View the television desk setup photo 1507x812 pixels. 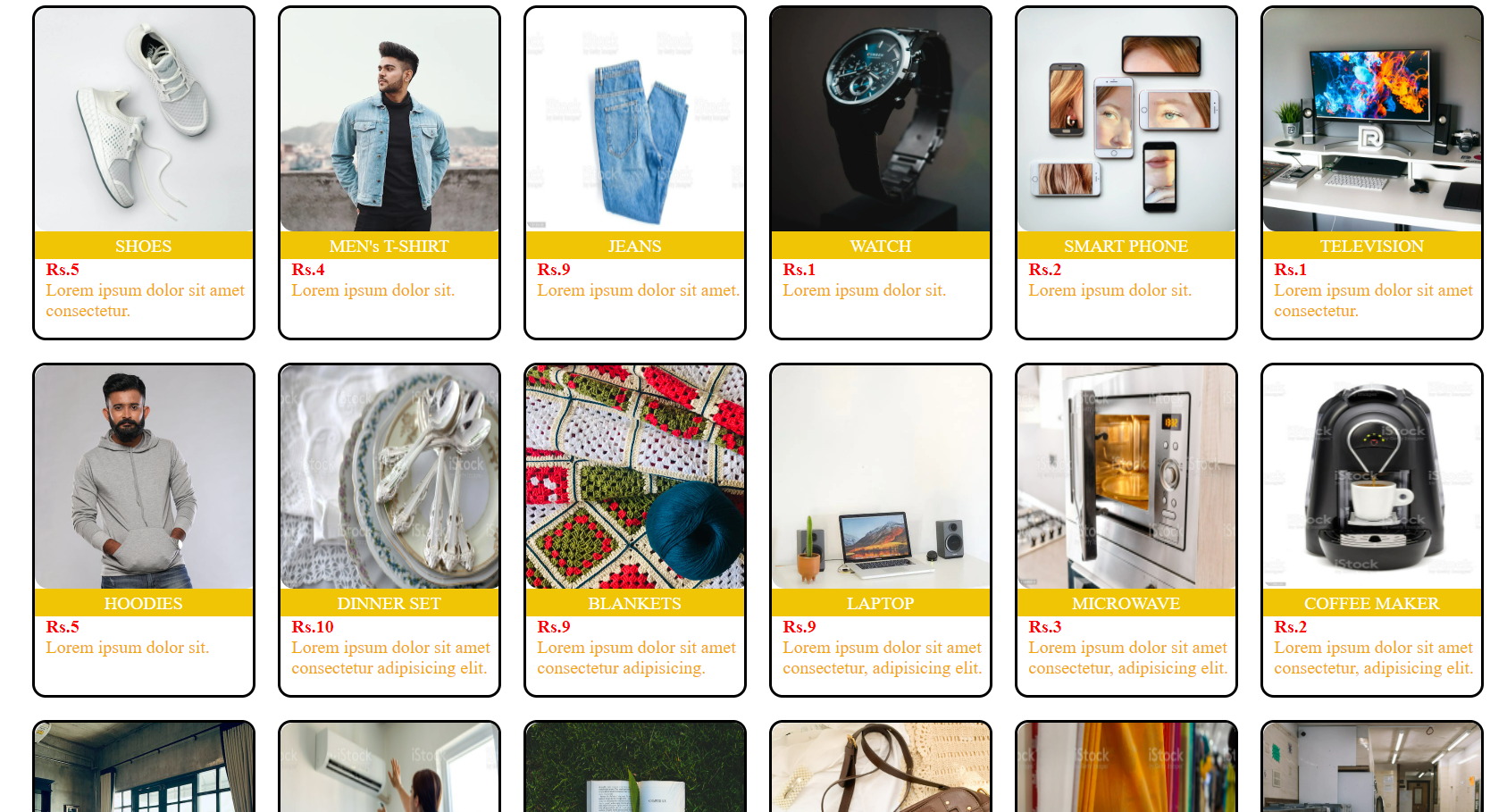coord(1372,121)
